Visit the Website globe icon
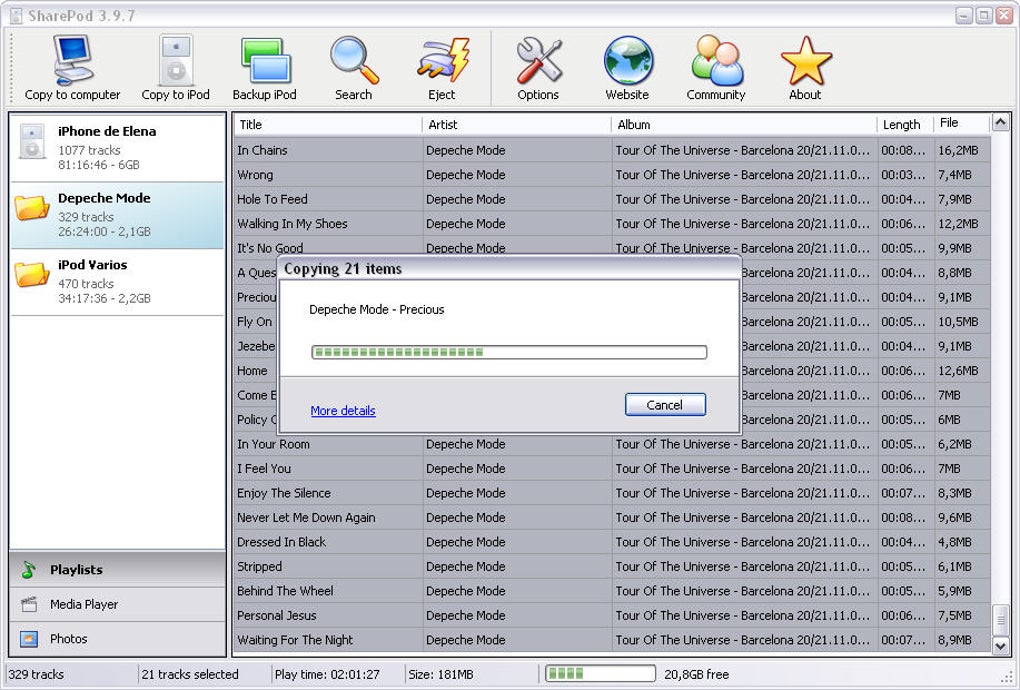Viewport: 1020px width, 690px height. [x=627, y=68]
